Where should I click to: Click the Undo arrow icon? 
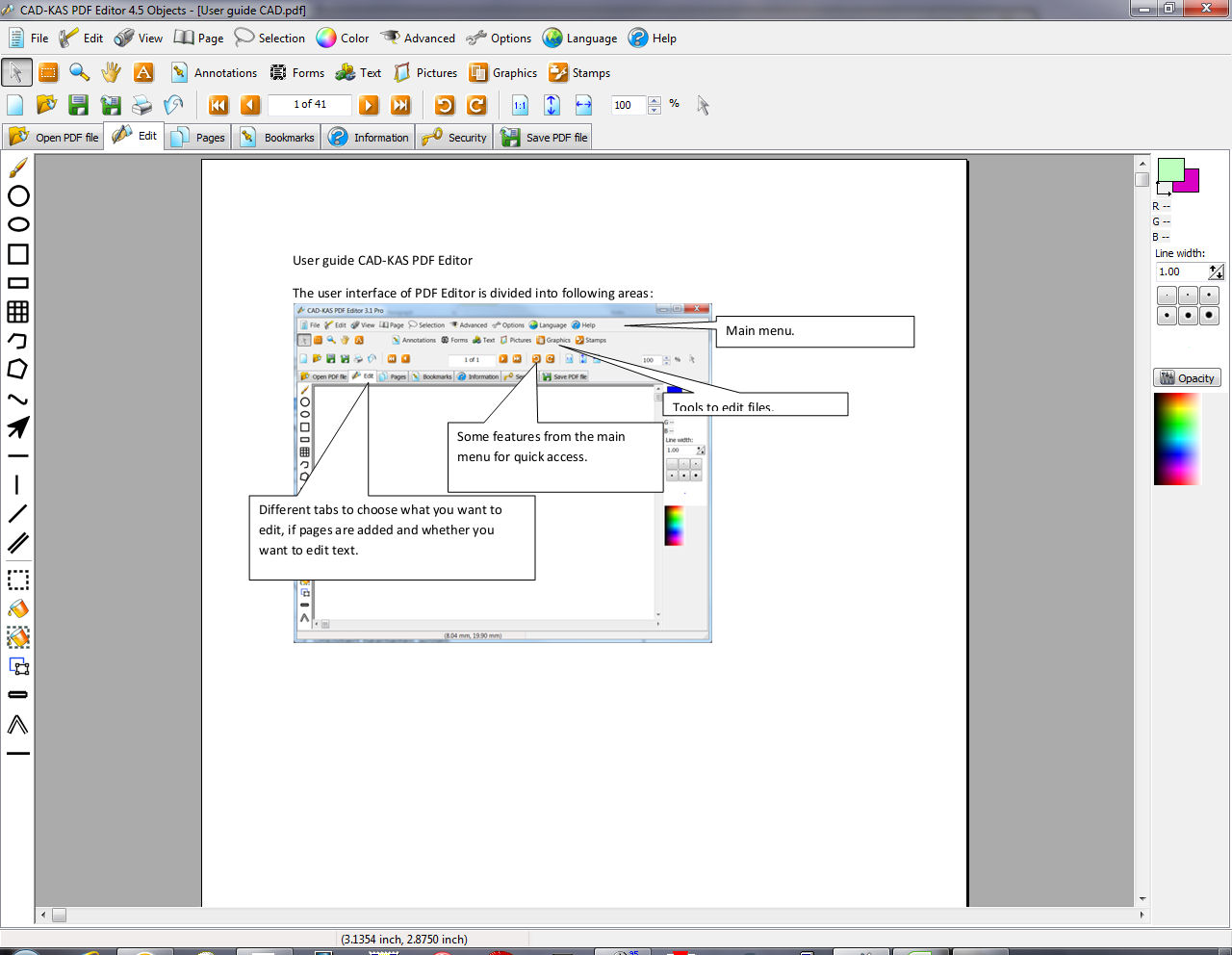[443, 105]
